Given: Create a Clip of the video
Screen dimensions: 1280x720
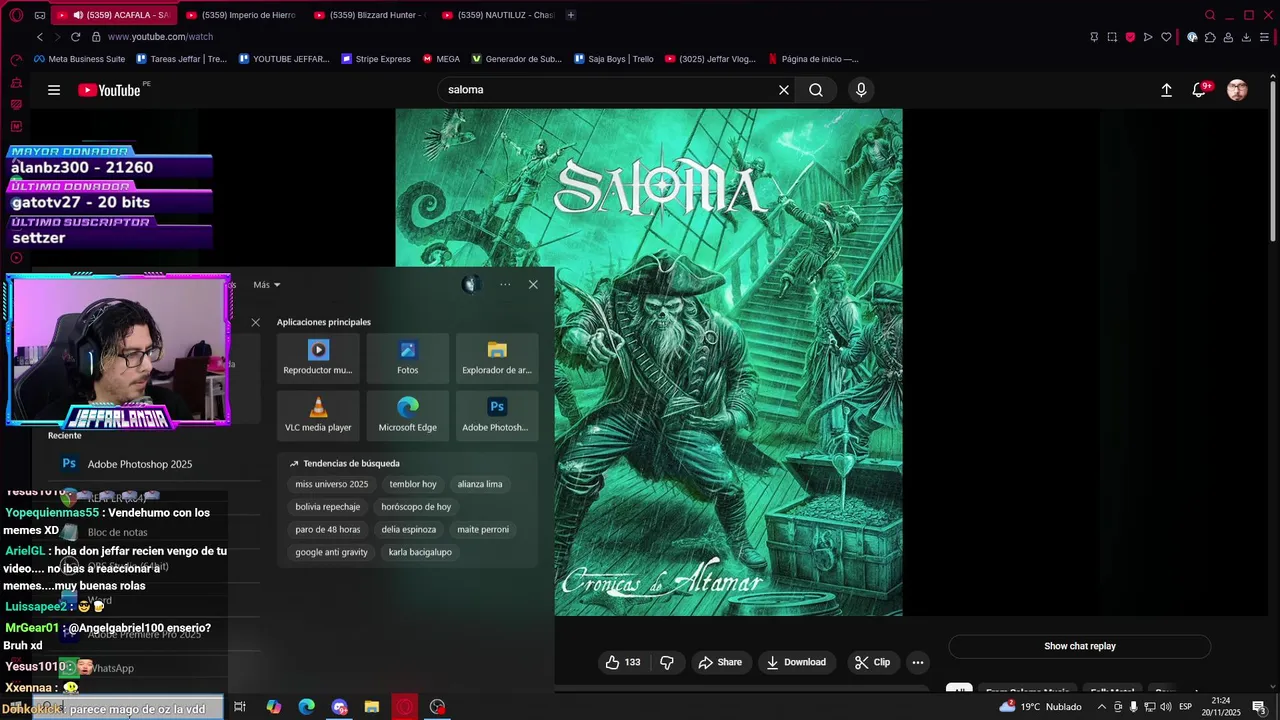Looking at the screenshot, I should tap(872, 662).
